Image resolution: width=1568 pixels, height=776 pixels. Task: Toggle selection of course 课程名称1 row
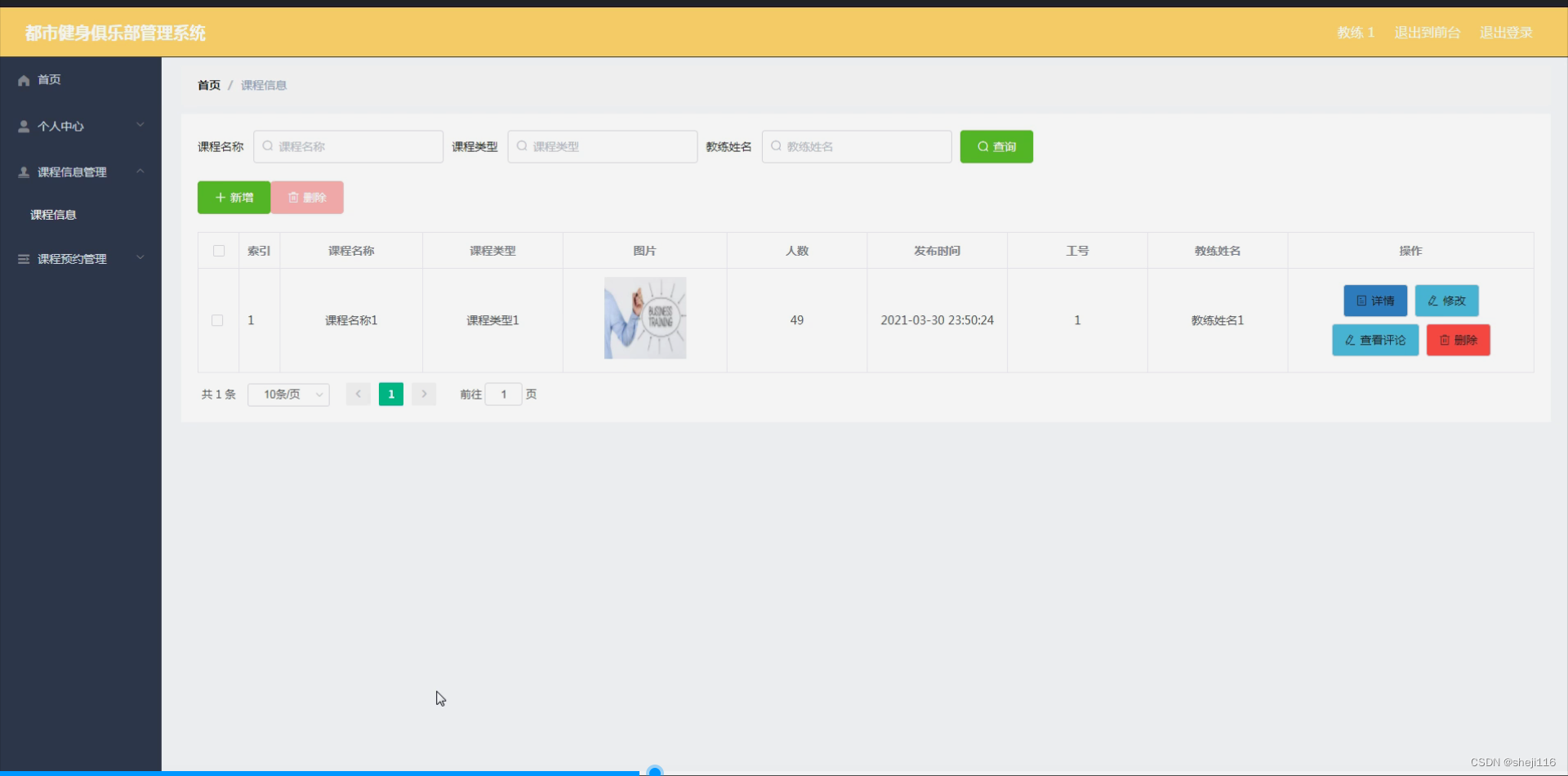coord(217,320)
